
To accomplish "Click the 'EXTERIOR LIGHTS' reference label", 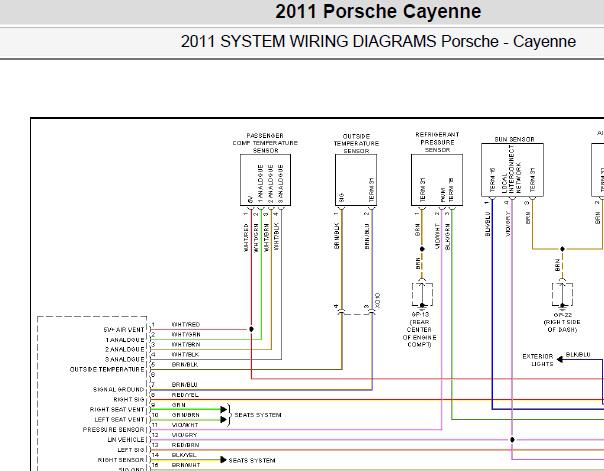I will 538,360.
